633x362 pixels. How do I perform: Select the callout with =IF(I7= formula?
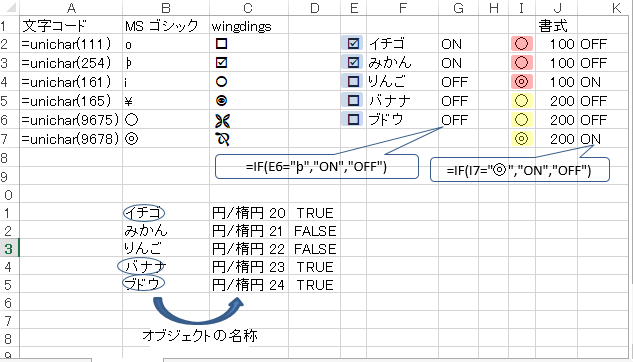coord(520,169)
